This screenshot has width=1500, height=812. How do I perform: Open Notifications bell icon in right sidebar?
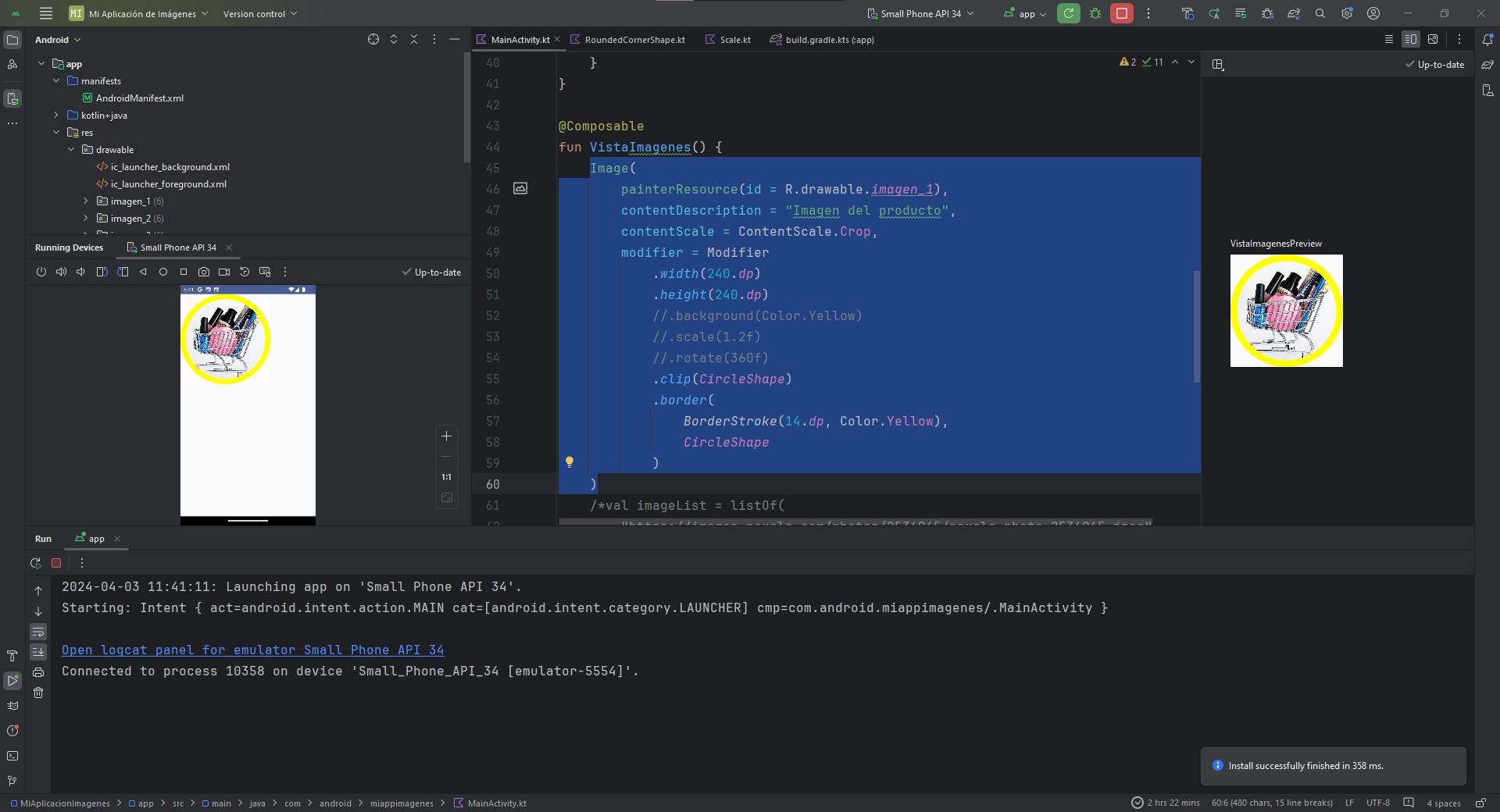(x=1487, y=40)
